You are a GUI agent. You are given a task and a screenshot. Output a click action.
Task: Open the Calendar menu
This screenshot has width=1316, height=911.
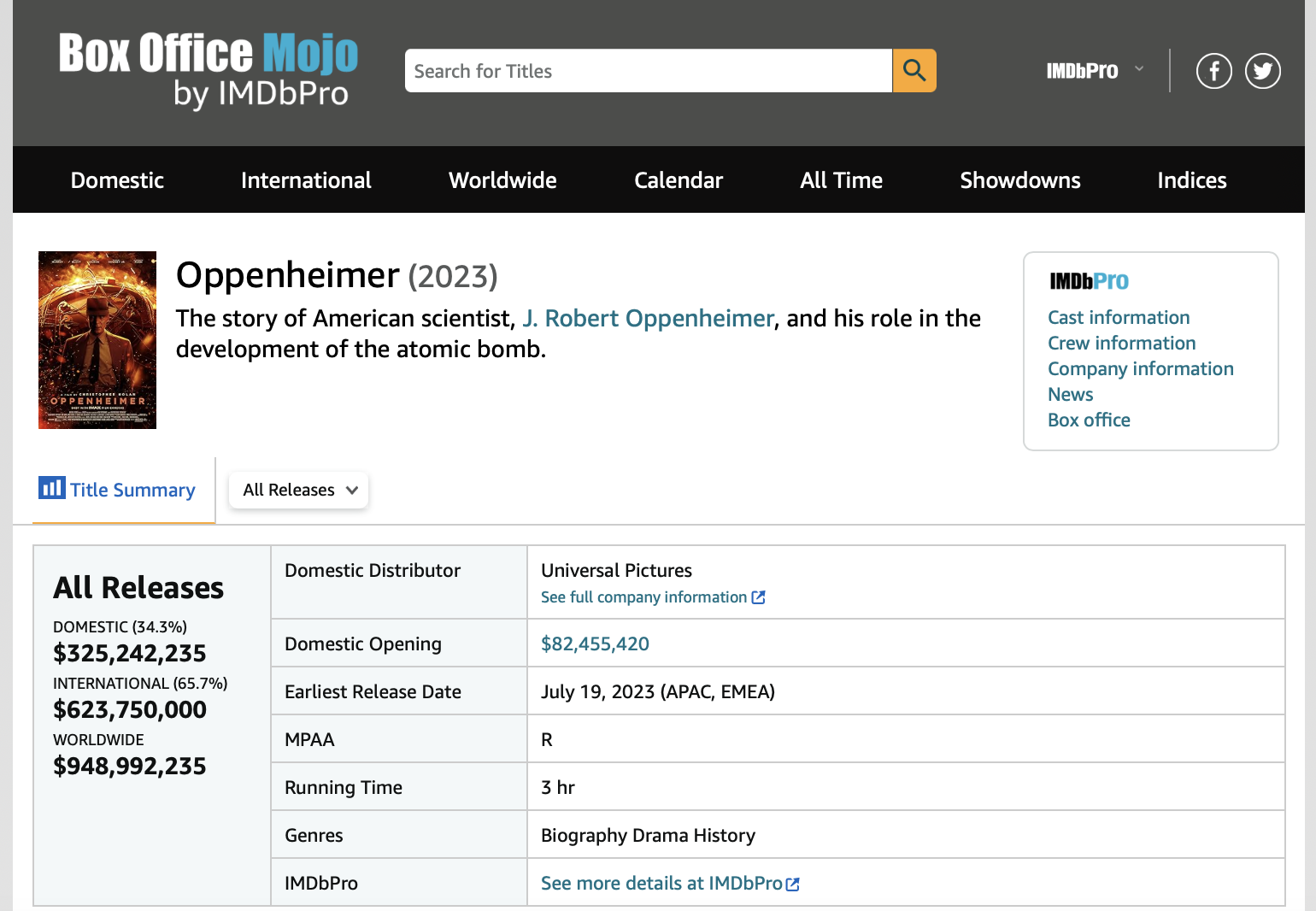(x=679, y=180)
